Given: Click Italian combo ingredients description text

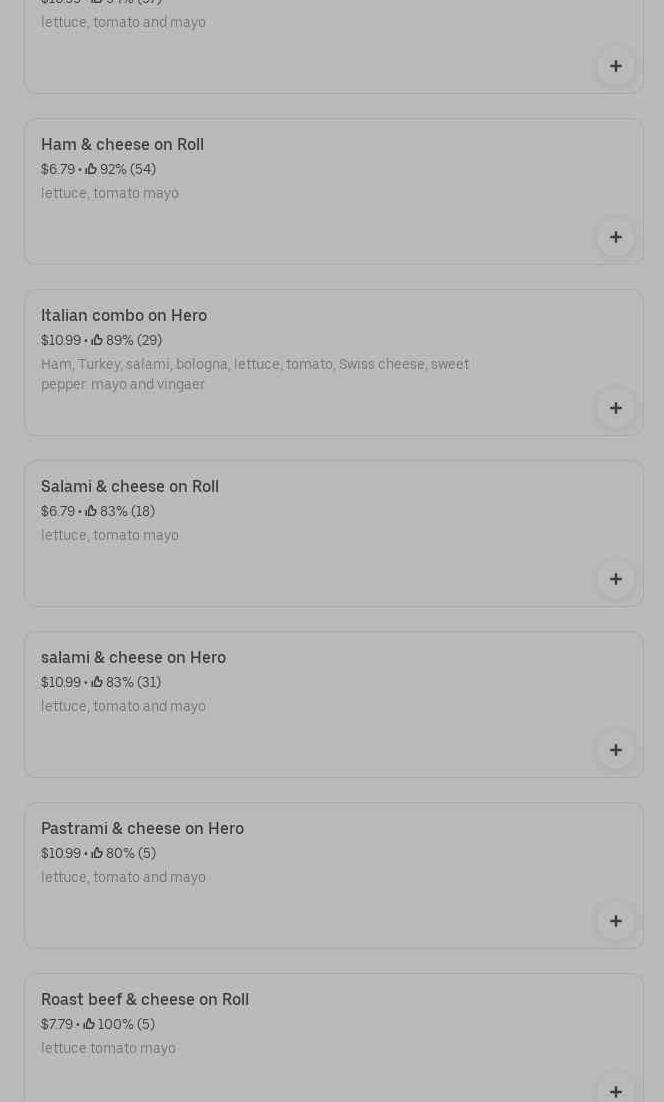Looking at the screenshot, I should click(255, 374).
